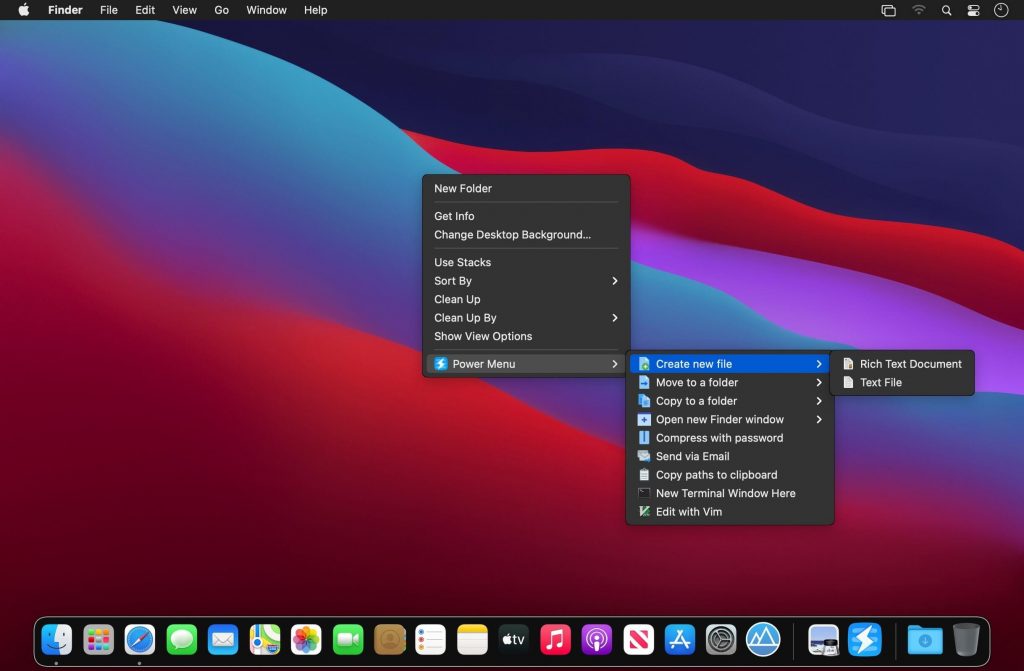1024x671 pixels.
Task: Click the New Terminal Window Here icon
Action: tap(643, 493)
